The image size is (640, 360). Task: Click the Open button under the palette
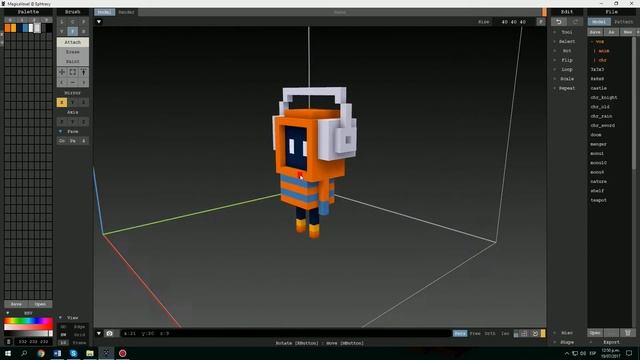40,304
